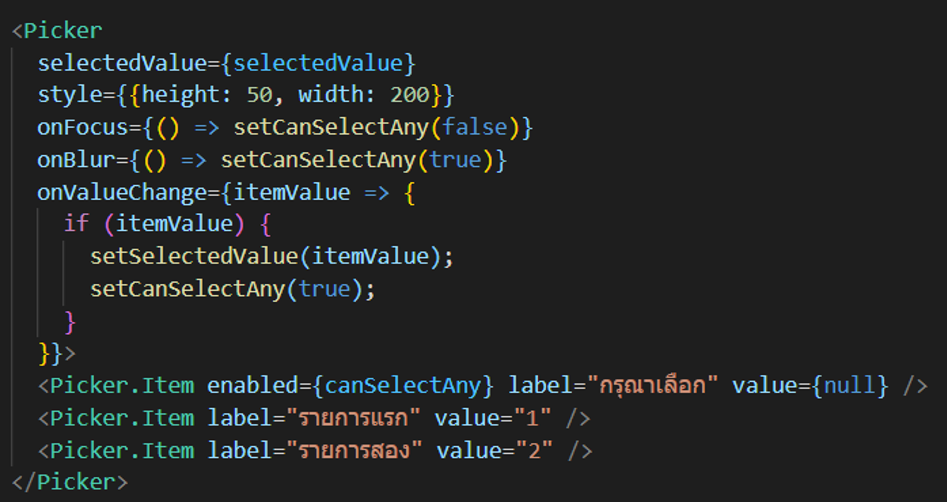This screenshot has height=502, width=947.
Task: Click the label string กรุณาเลือก
Action: point(652,385)
